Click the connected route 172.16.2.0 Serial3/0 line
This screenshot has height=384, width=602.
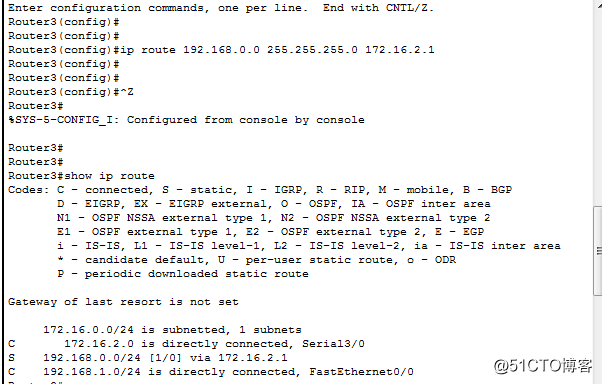(x=186, y=344)
